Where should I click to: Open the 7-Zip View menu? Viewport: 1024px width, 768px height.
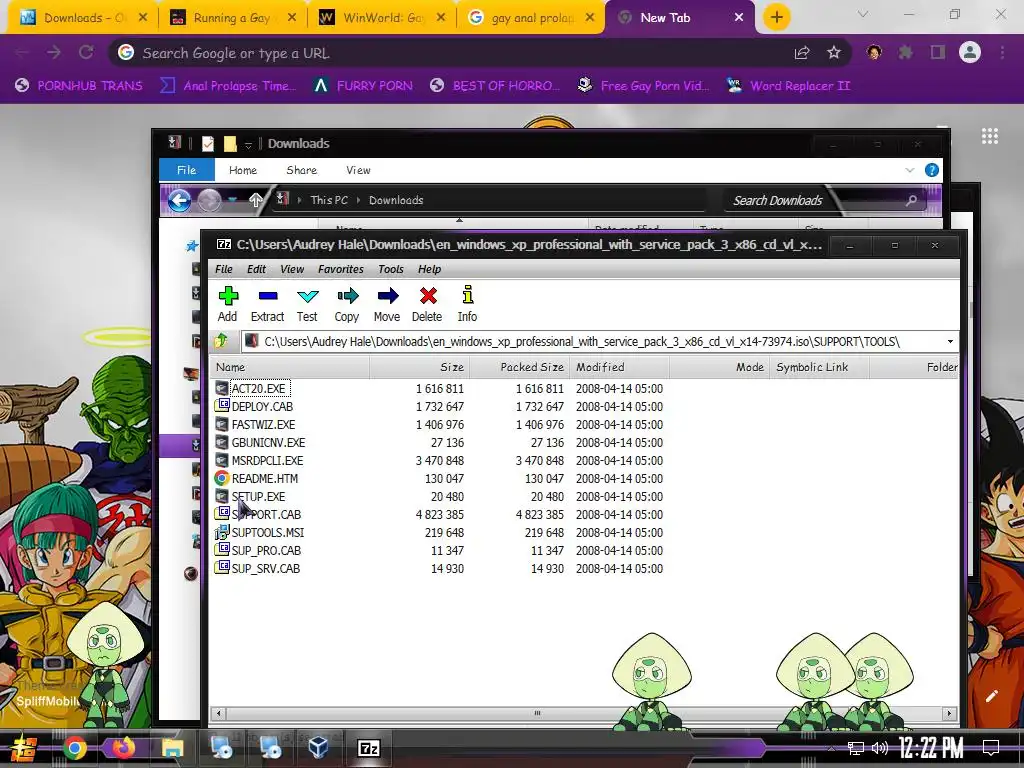pyautogui.click(x=292, y=269)
